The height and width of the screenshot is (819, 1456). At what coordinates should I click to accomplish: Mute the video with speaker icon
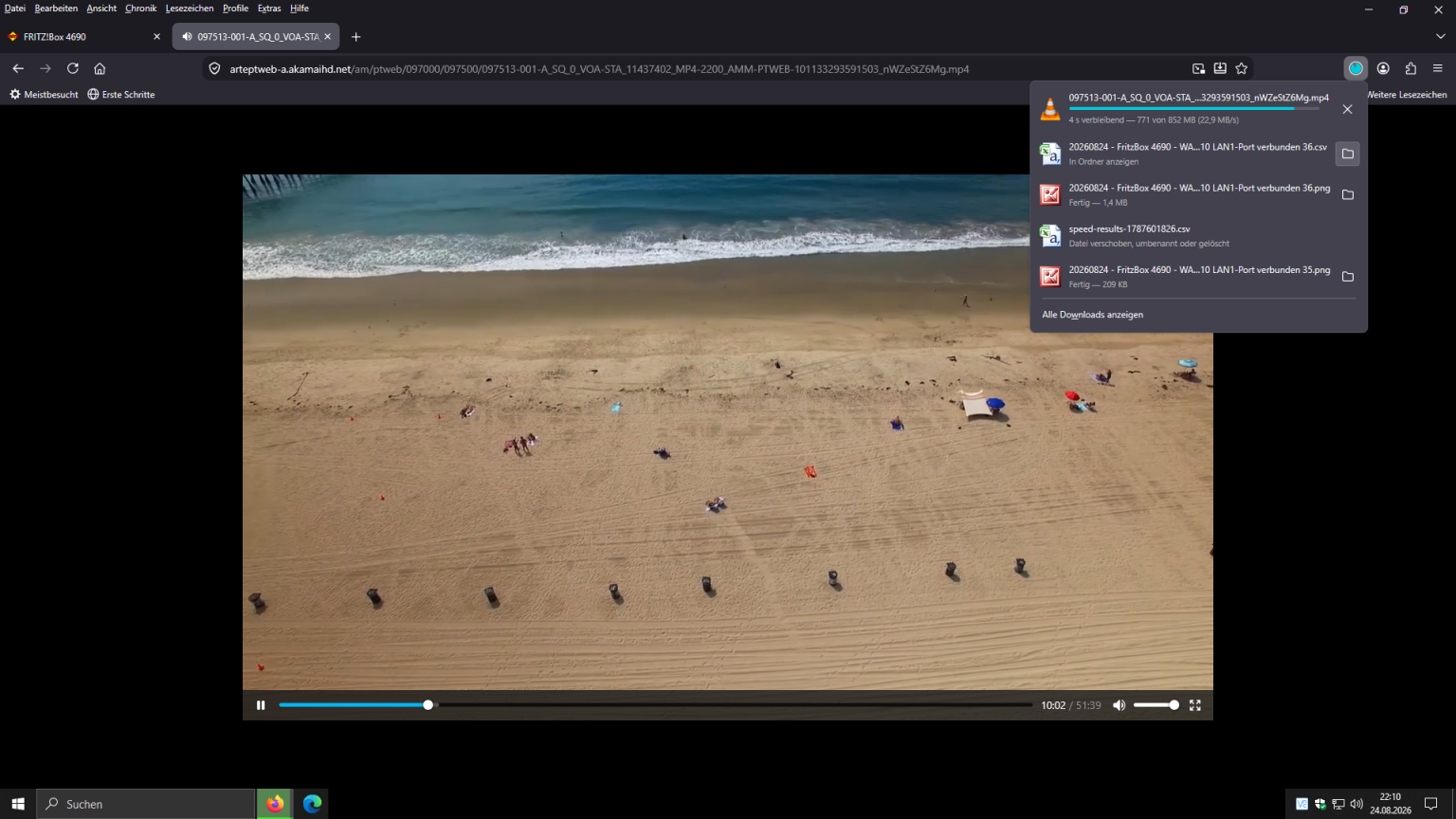point(1119,705)
